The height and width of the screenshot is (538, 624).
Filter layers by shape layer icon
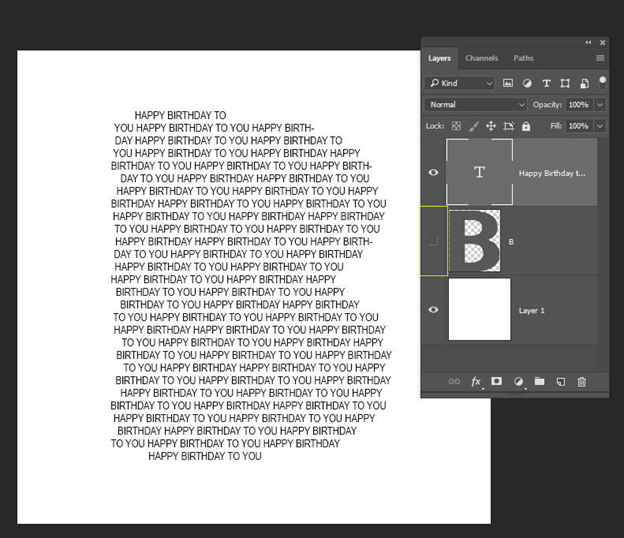coord(565,83)
